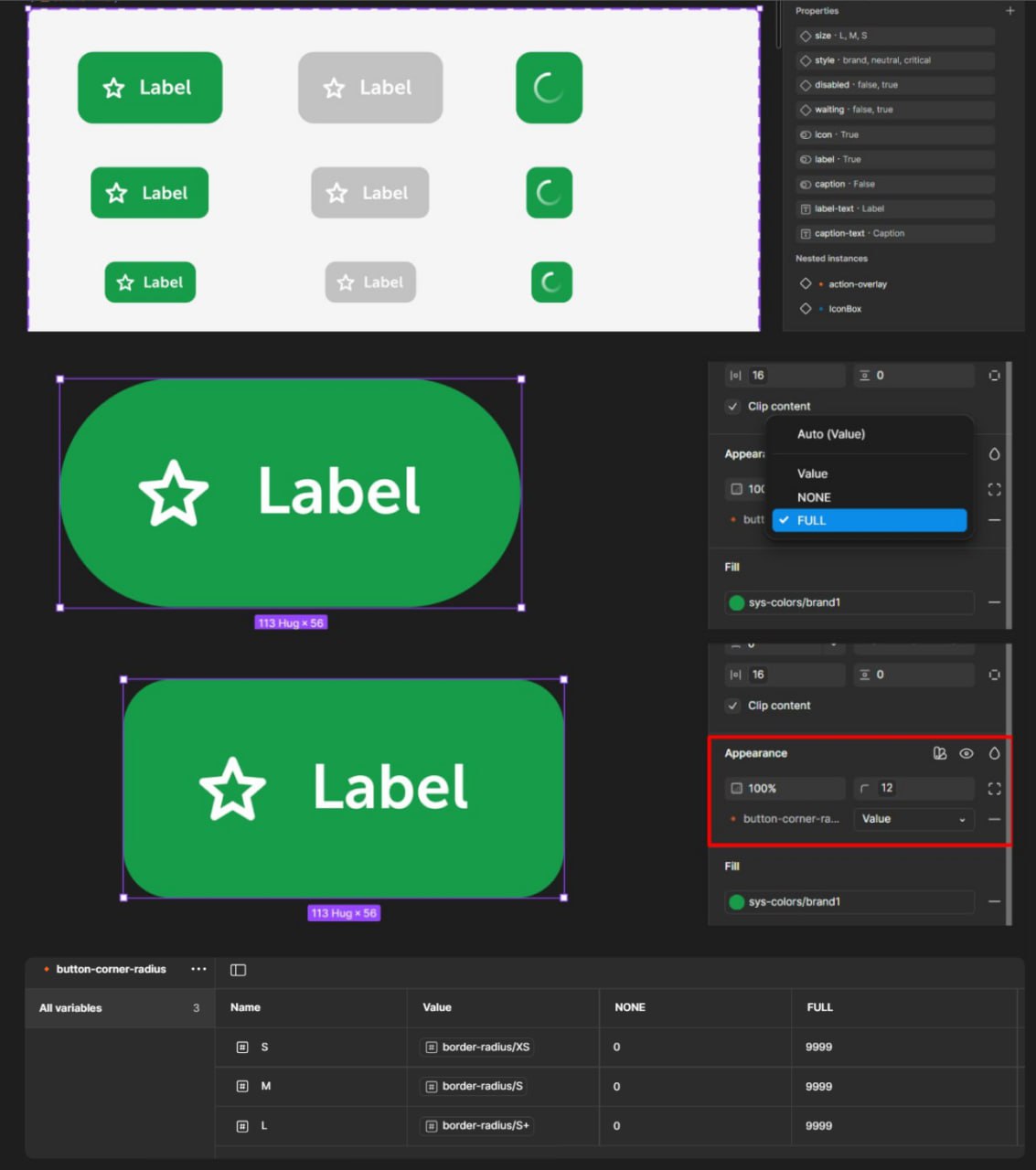The height and width of the screenshot is (1170, 1036).
Task: Click the styles icon in the red-highlighted Appearance header
Action: (x=939, y=753)
